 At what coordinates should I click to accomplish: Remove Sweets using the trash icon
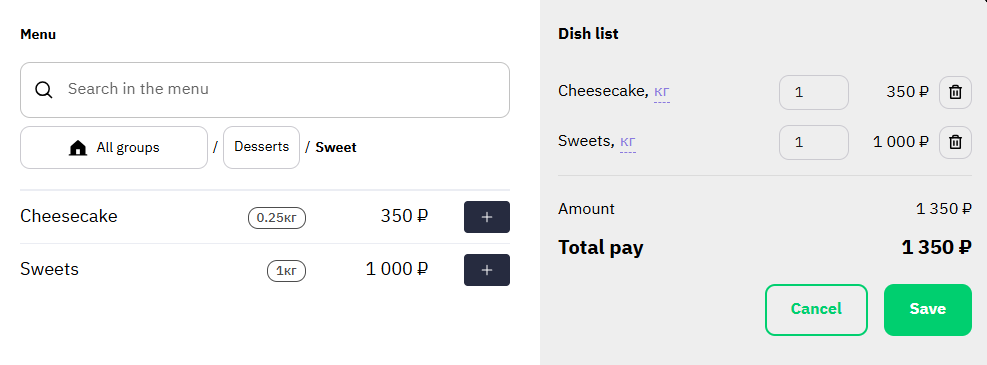point(956,142)
